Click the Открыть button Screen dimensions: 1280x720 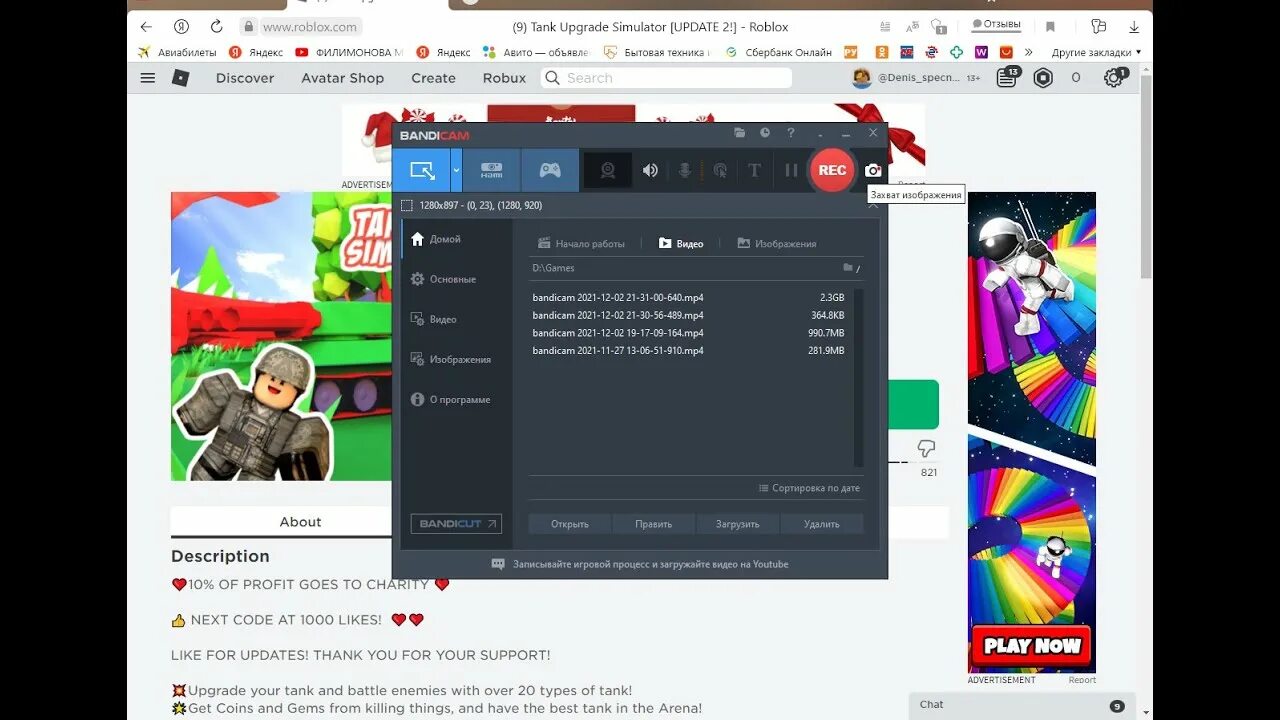570,524
